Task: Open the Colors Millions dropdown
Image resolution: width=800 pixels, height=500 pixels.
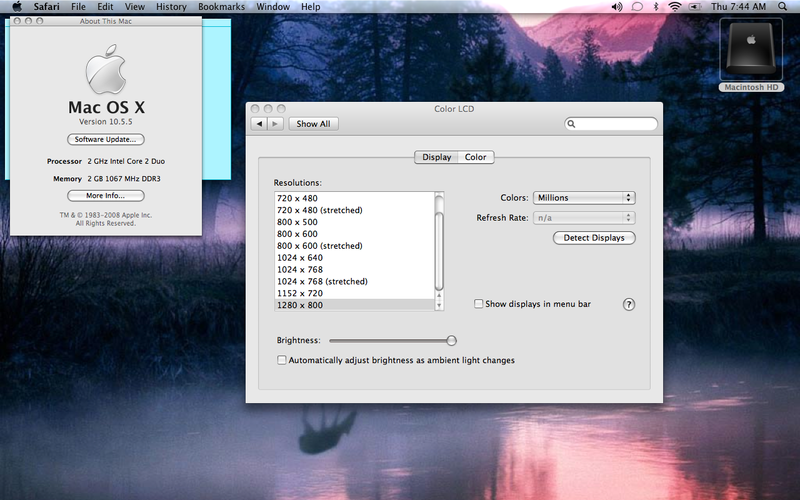Action: (x=584, y=197)
